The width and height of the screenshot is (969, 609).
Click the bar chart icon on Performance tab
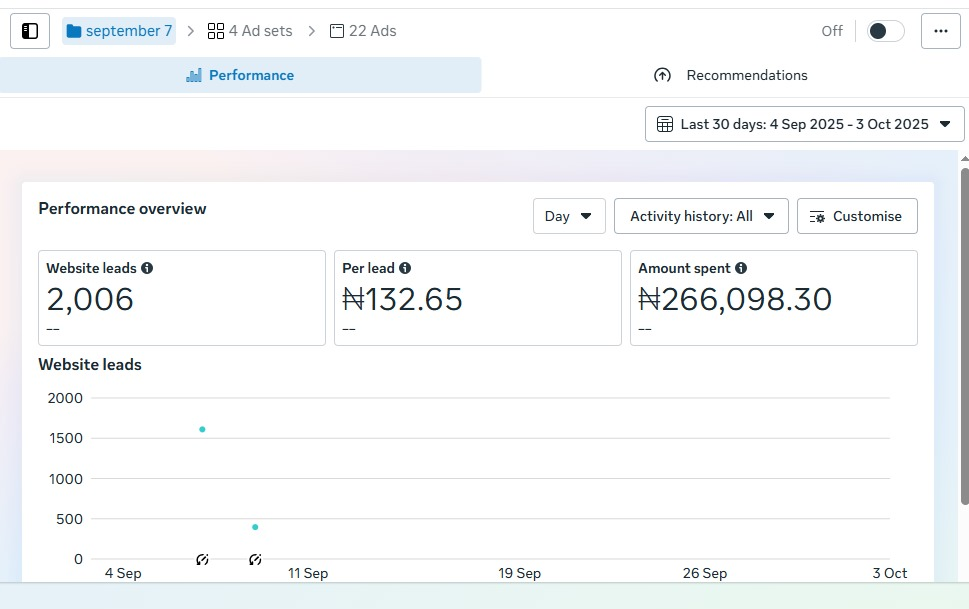tap(194, 75)
